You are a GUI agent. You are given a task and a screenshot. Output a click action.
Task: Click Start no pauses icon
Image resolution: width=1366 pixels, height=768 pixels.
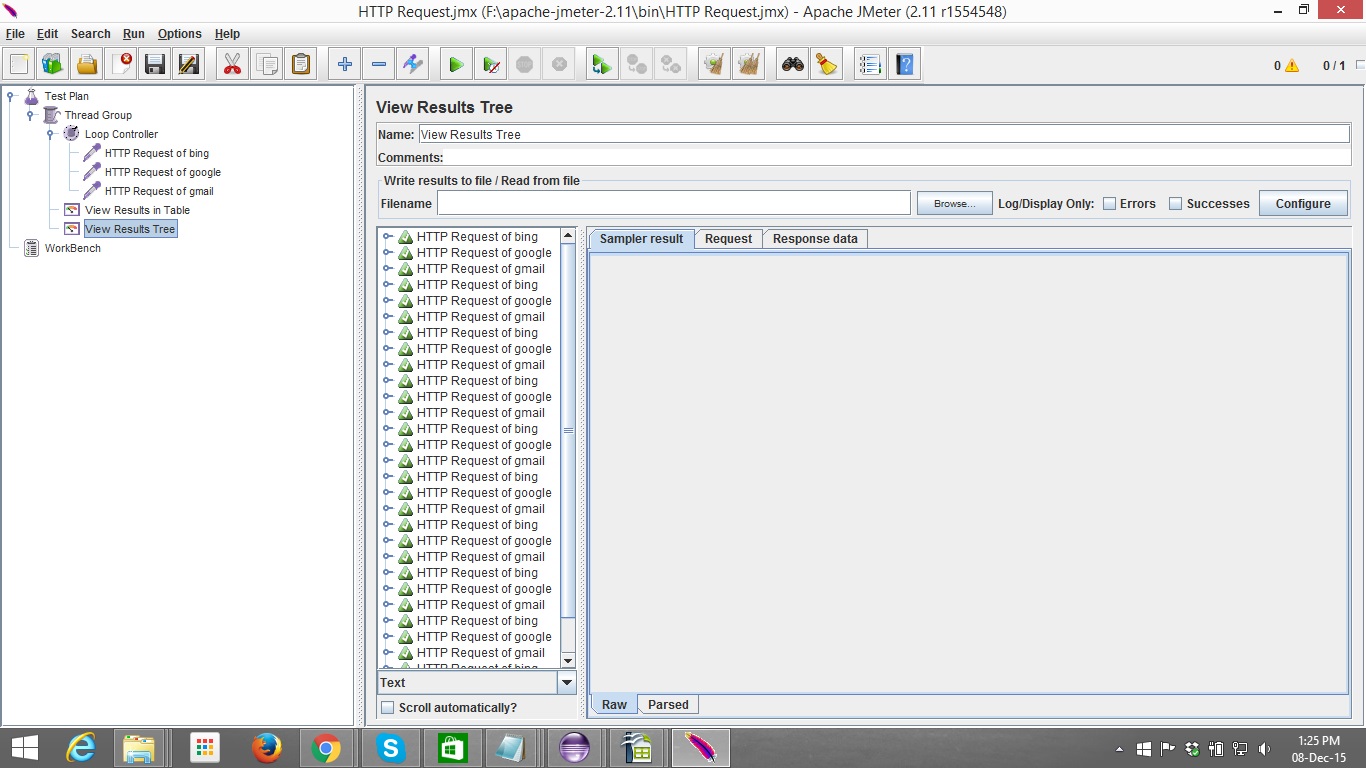click(x=490, y=65)
